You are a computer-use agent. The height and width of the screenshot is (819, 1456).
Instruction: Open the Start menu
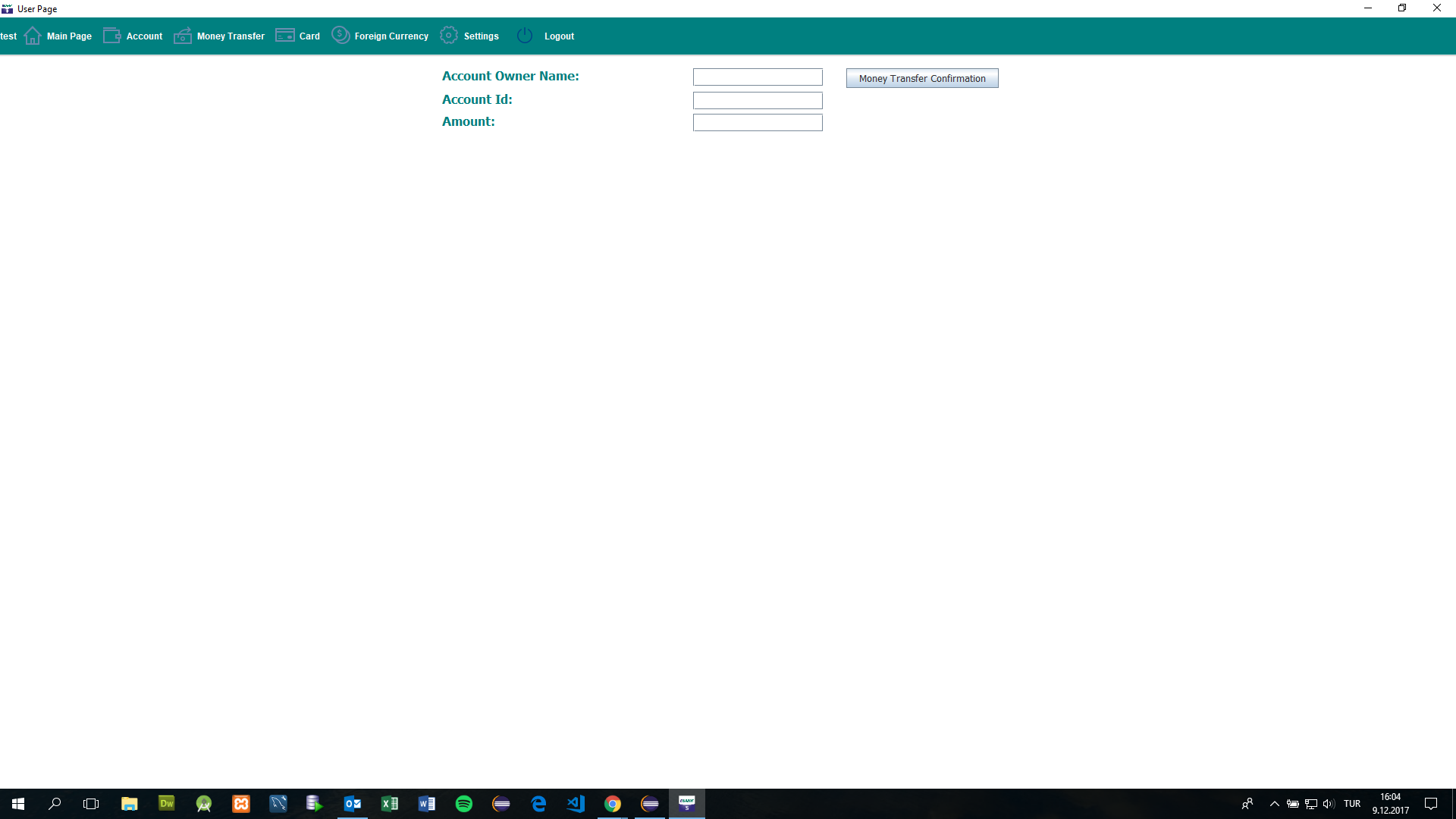coord(18,804)
